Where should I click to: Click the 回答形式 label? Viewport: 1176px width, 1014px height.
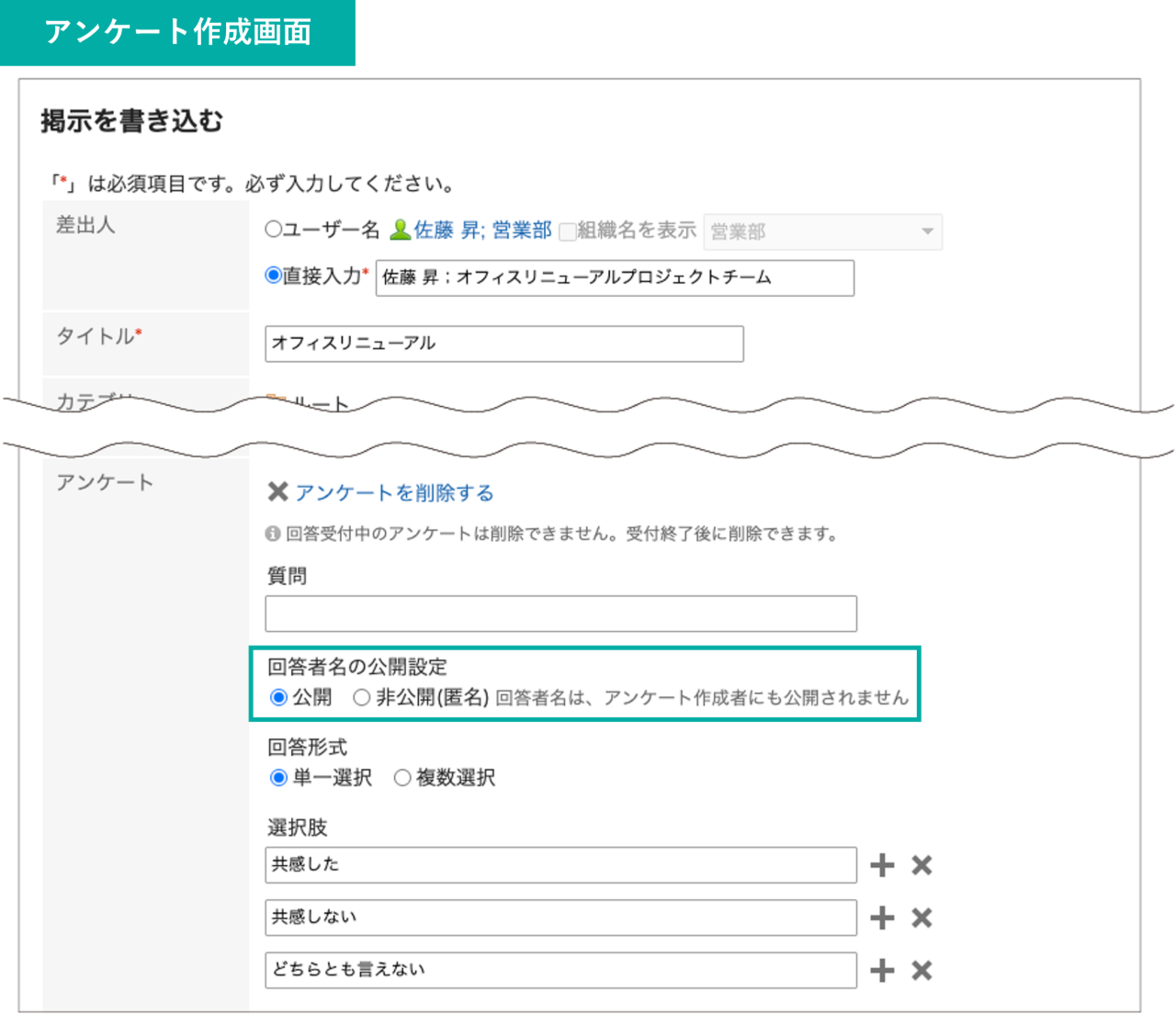(x=307, y=748)
